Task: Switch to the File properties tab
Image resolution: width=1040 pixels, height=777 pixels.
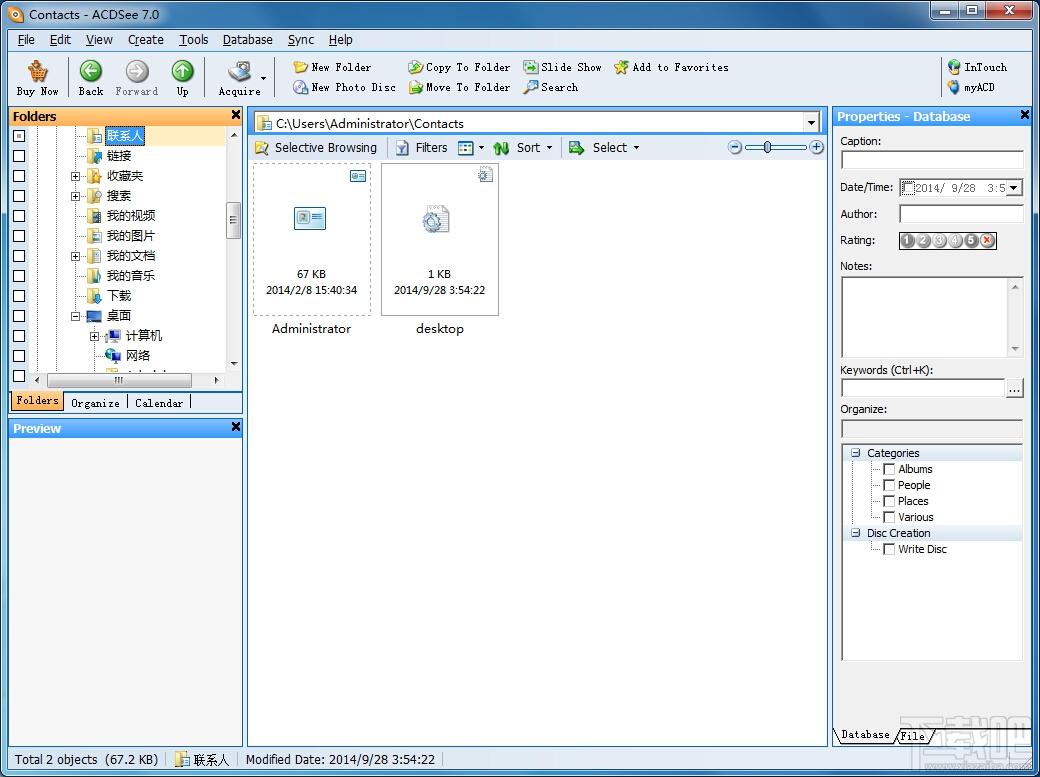Action: (x=913, y=735)
